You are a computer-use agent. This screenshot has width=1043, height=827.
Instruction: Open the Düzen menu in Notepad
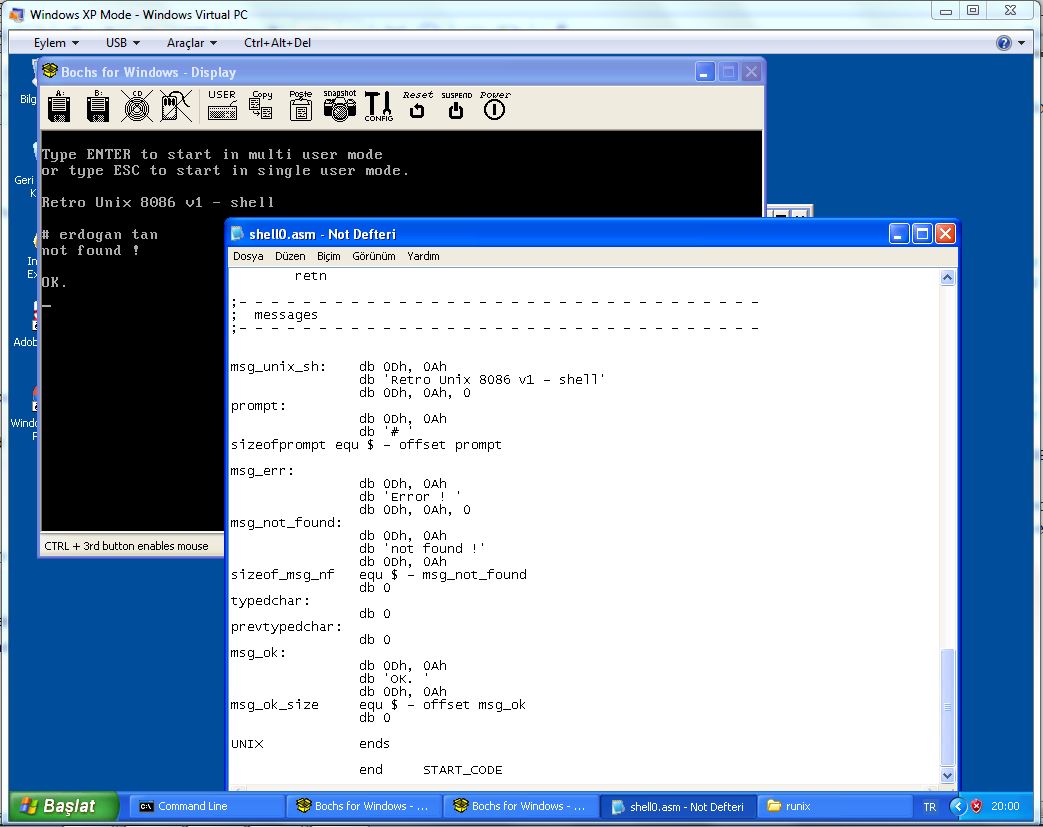point(290,256)
